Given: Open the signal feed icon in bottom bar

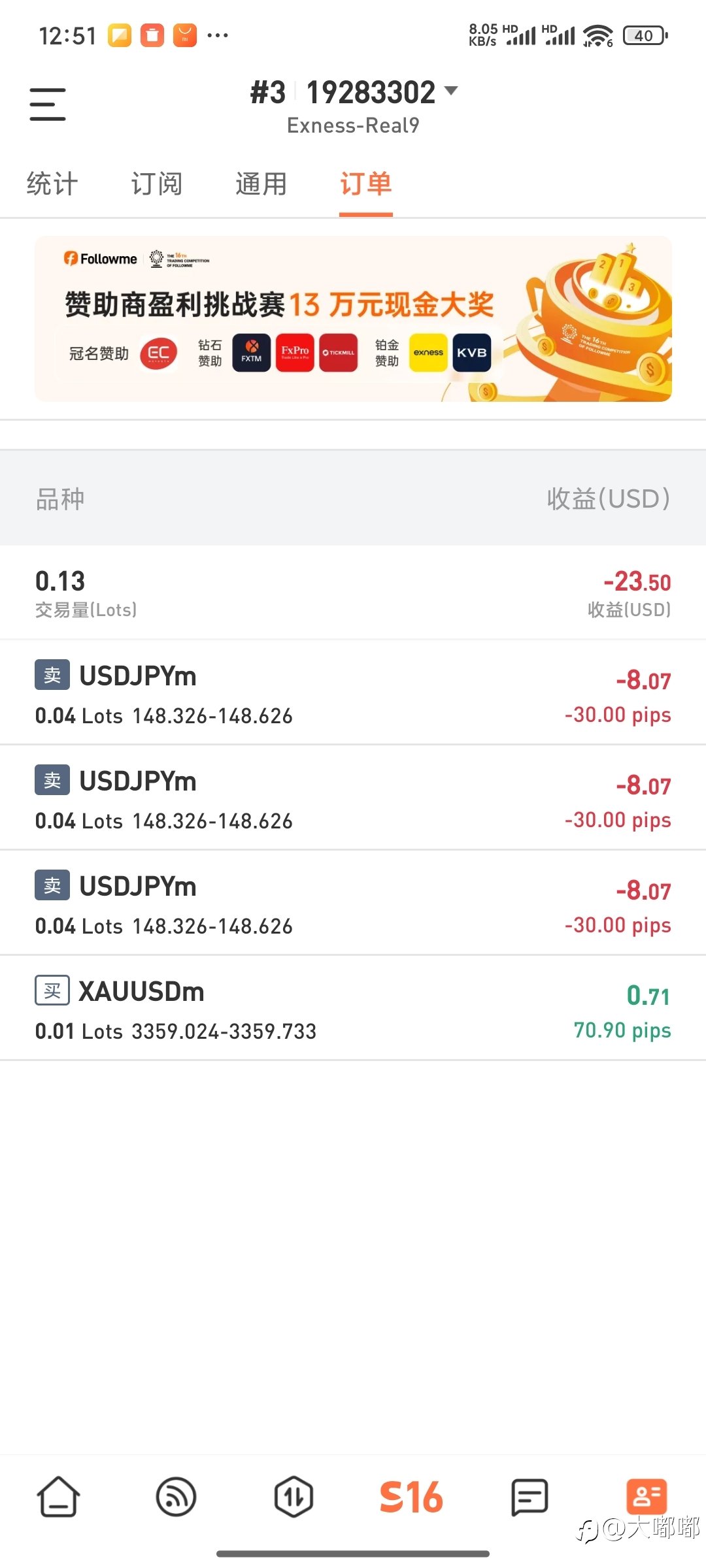Looking at the screenshot, I should coord(176,1497).
